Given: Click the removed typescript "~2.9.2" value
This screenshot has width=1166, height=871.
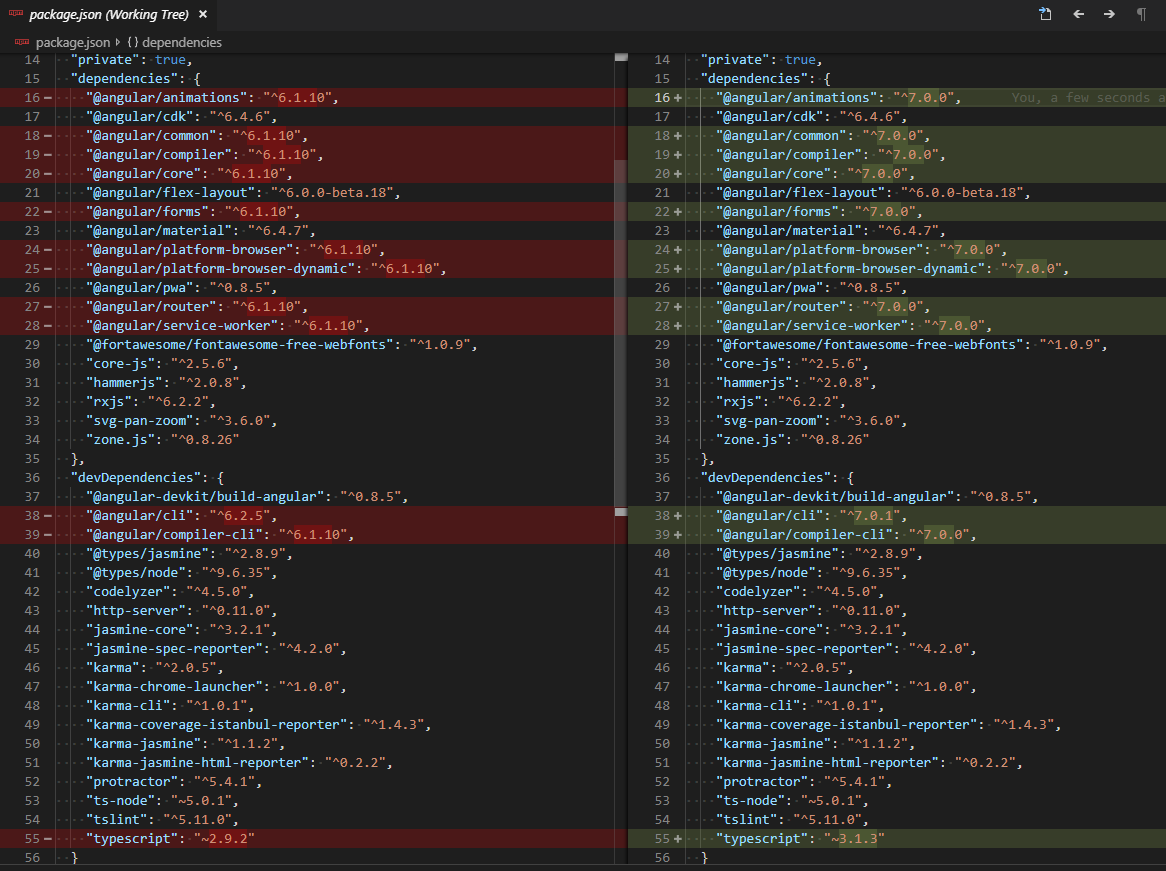Looking at the screenshot, I should coord(224,838).
